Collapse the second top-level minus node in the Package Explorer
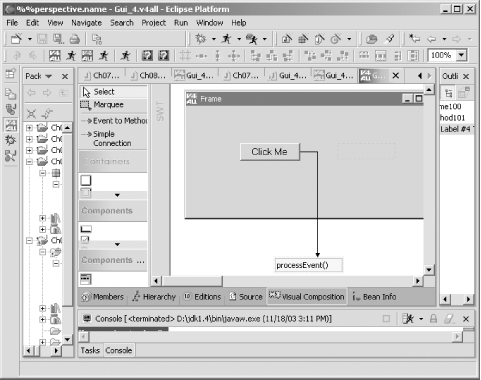This screenshot has height=380, width=481. click(29, 240)
